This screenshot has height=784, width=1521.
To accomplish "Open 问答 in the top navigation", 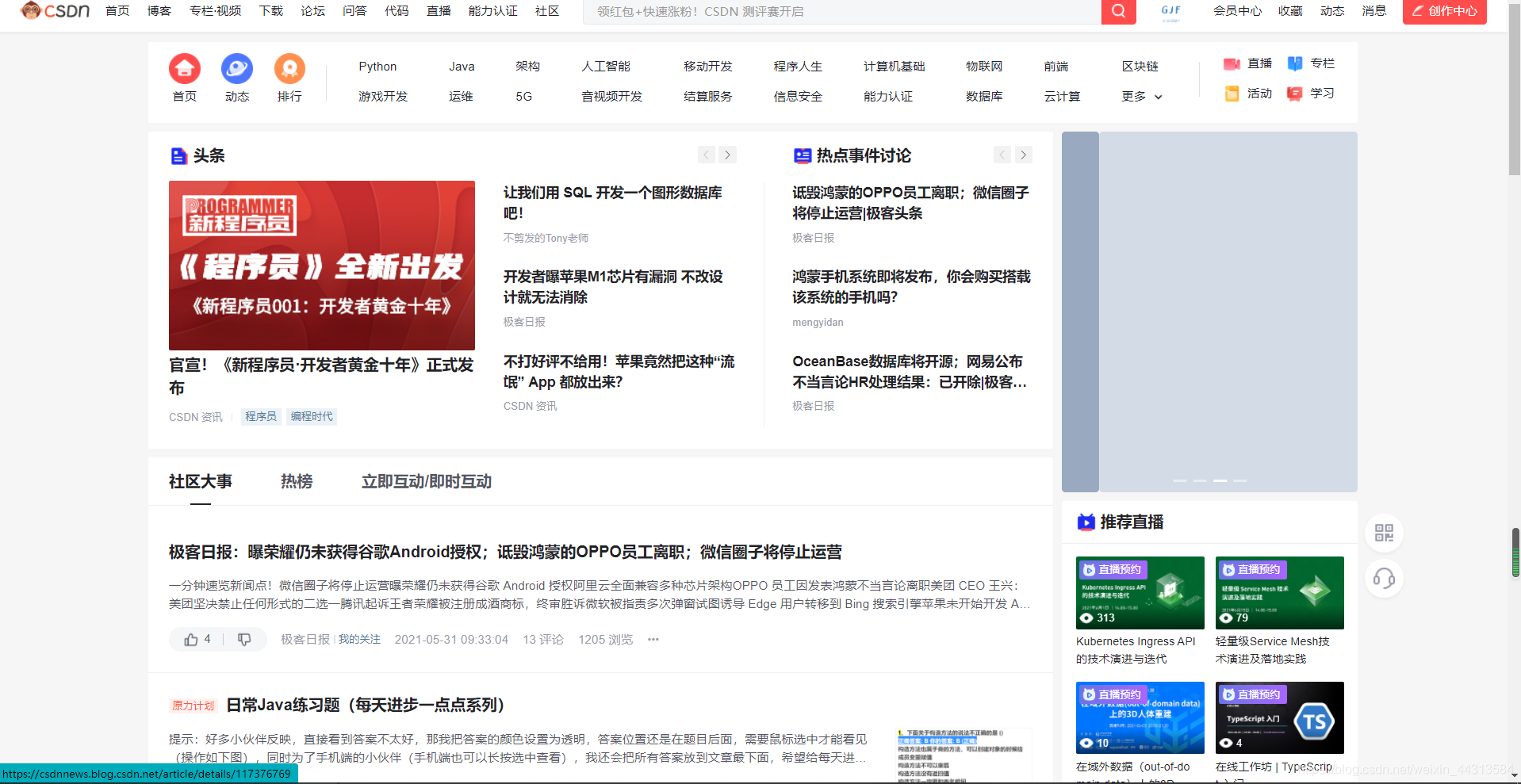I will [x=354, y=11].
